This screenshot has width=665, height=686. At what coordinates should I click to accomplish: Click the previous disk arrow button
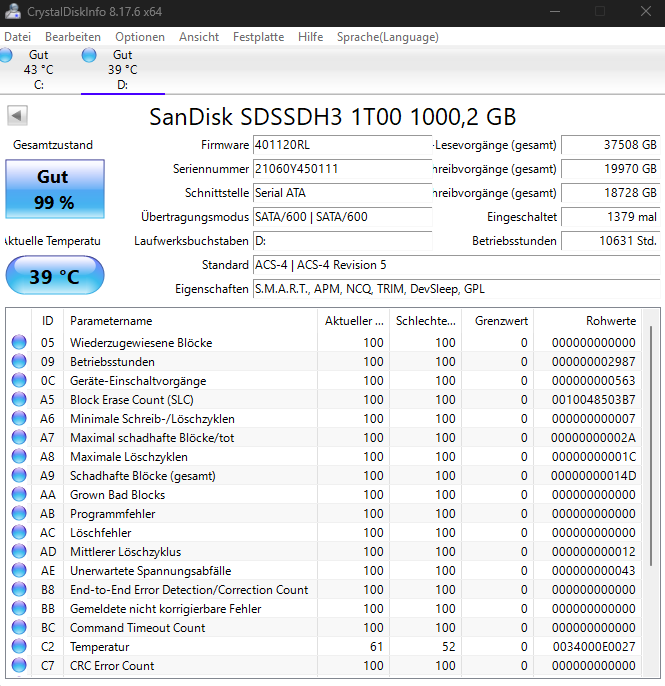18,116
